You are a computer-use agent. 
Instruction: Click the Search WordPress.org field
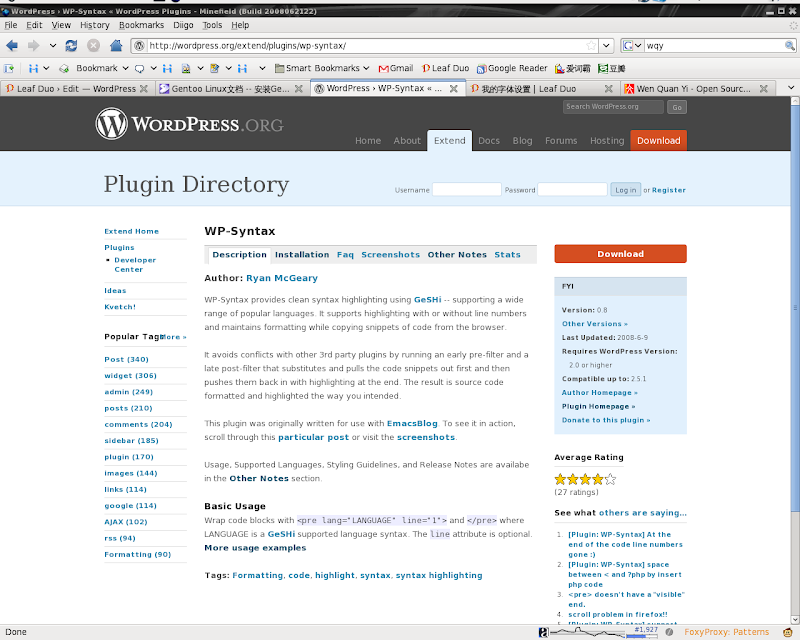pos(613,107)
